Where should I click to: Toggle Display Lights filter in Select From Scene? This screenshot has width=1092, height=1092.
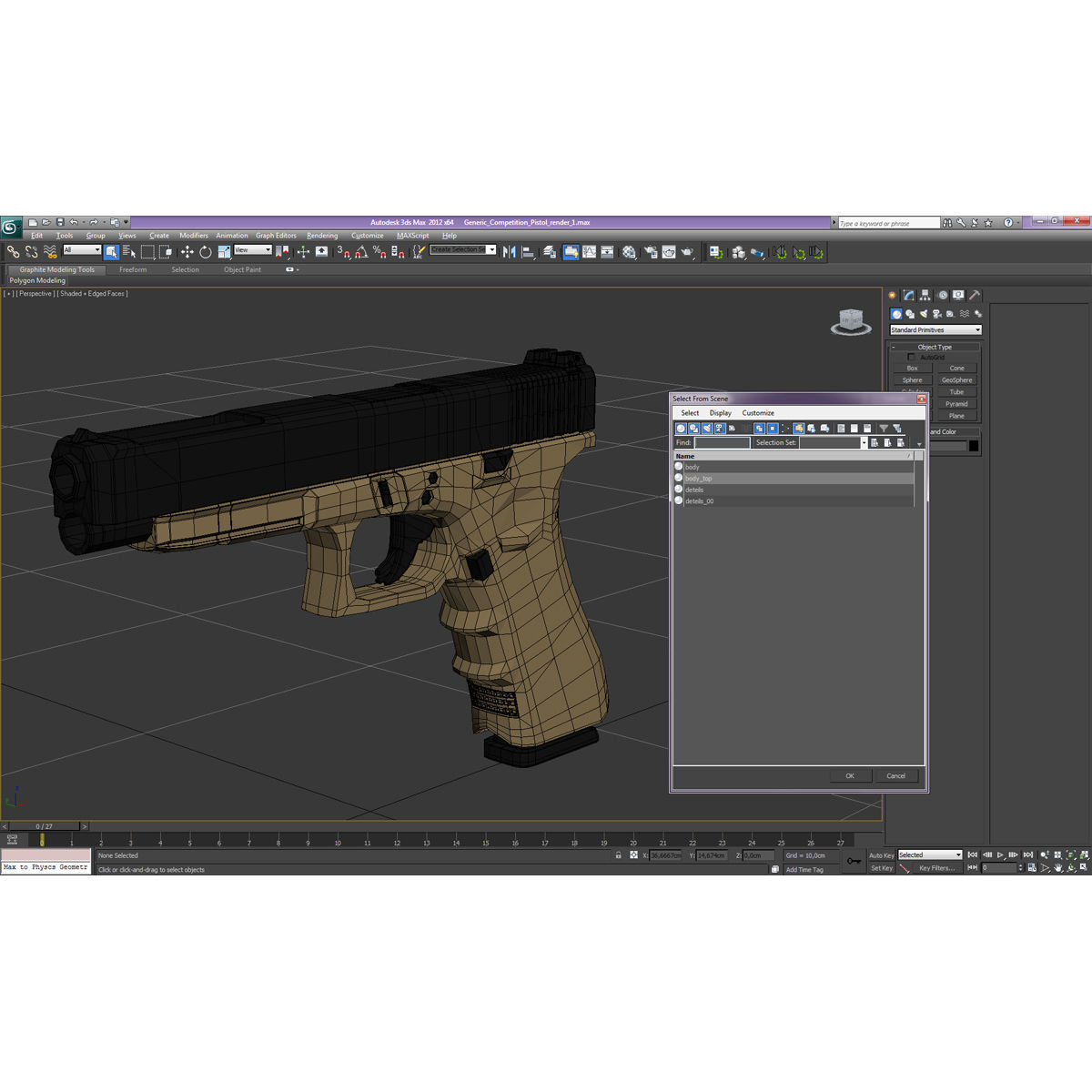(707, 428)
